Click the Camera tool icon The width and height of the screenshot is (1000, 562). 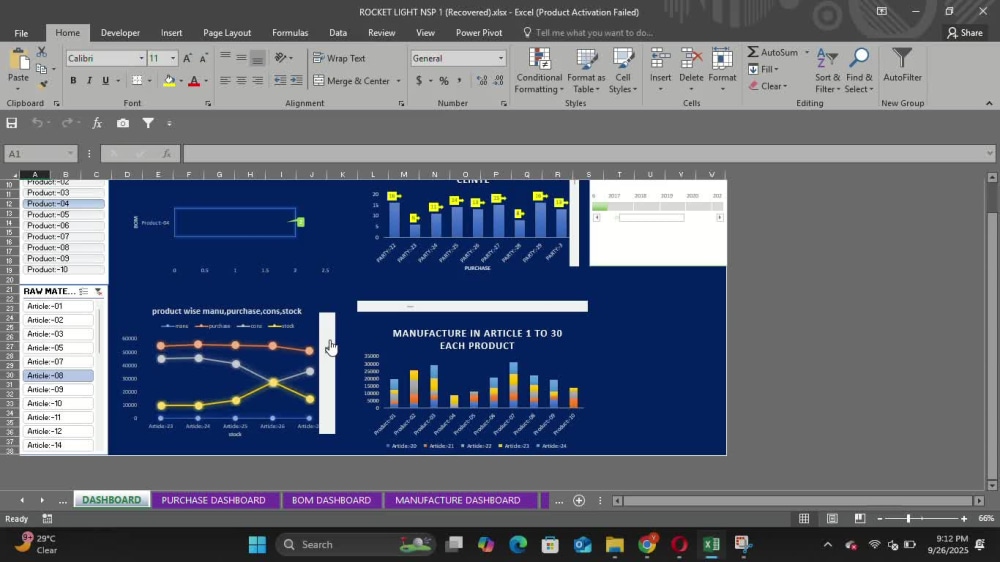pyautogui.click(x=122, y=123)
